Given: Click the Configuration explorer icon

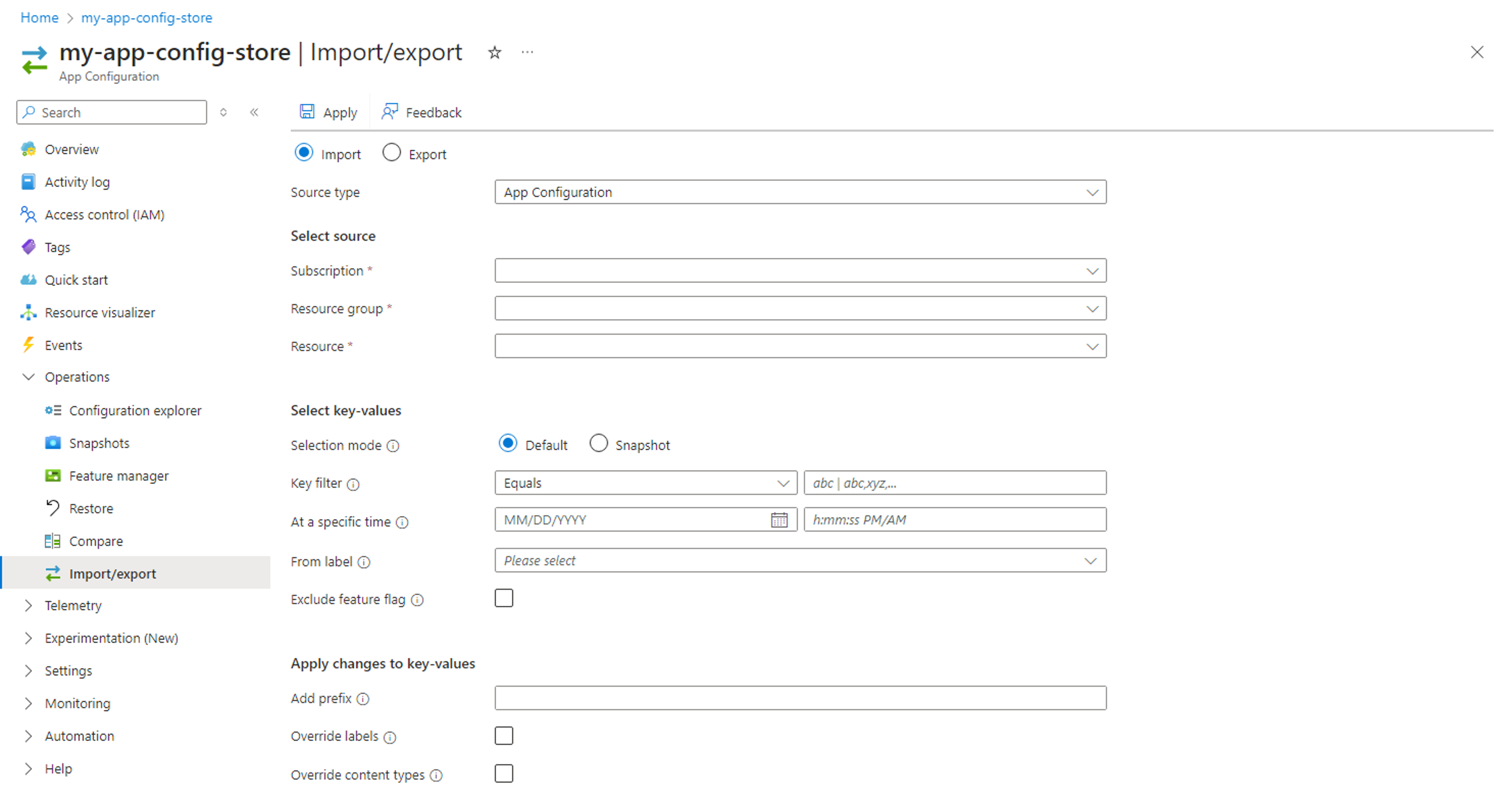Looking at the screenshot, I should click(52, 410).
